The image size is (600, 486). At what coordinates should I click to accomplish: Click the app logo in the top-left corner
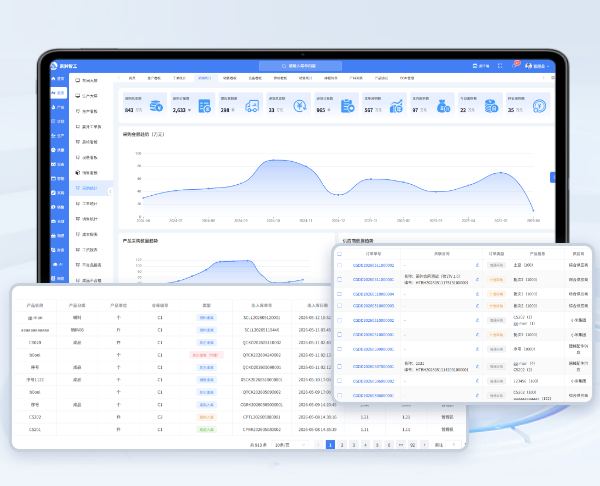54,66
